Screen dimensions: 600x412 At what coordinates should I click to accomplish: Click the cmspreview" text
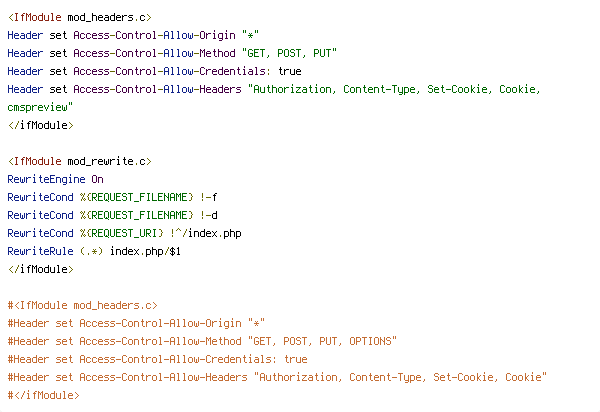point(40,107)
